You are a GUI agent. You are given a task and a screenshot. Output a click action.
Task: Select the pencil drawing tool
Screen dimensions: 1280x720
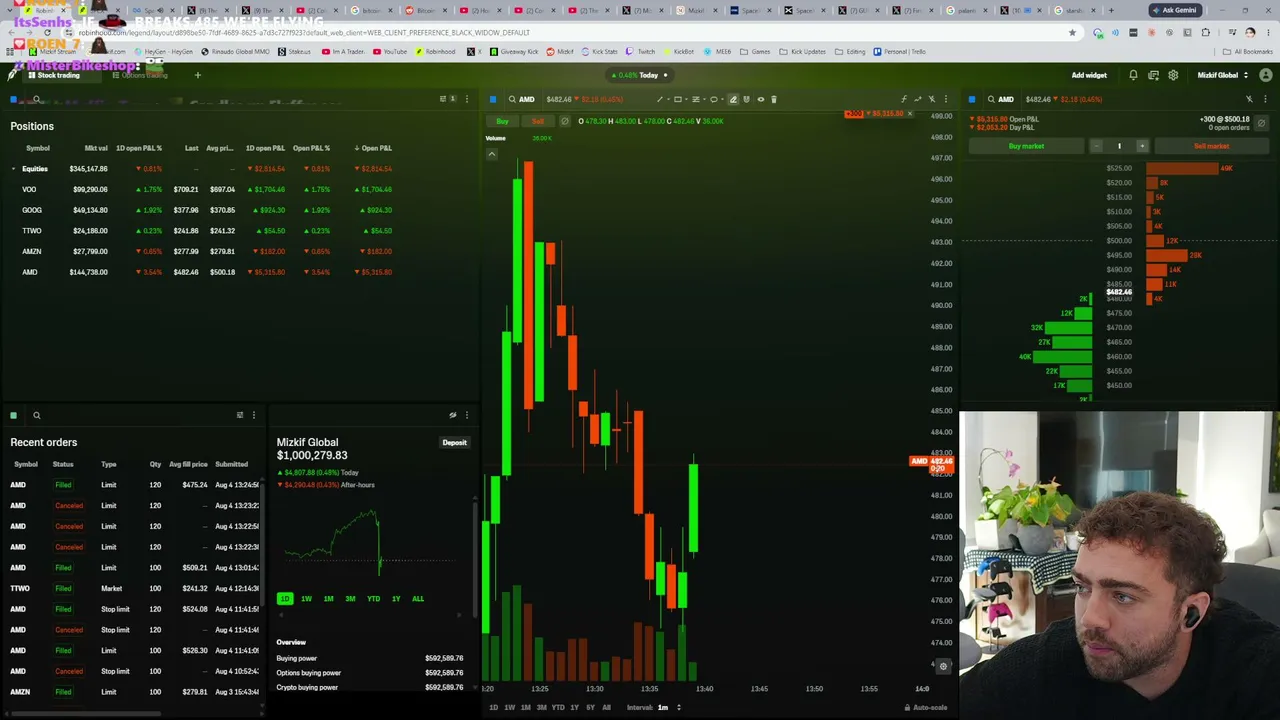(733, 99)
